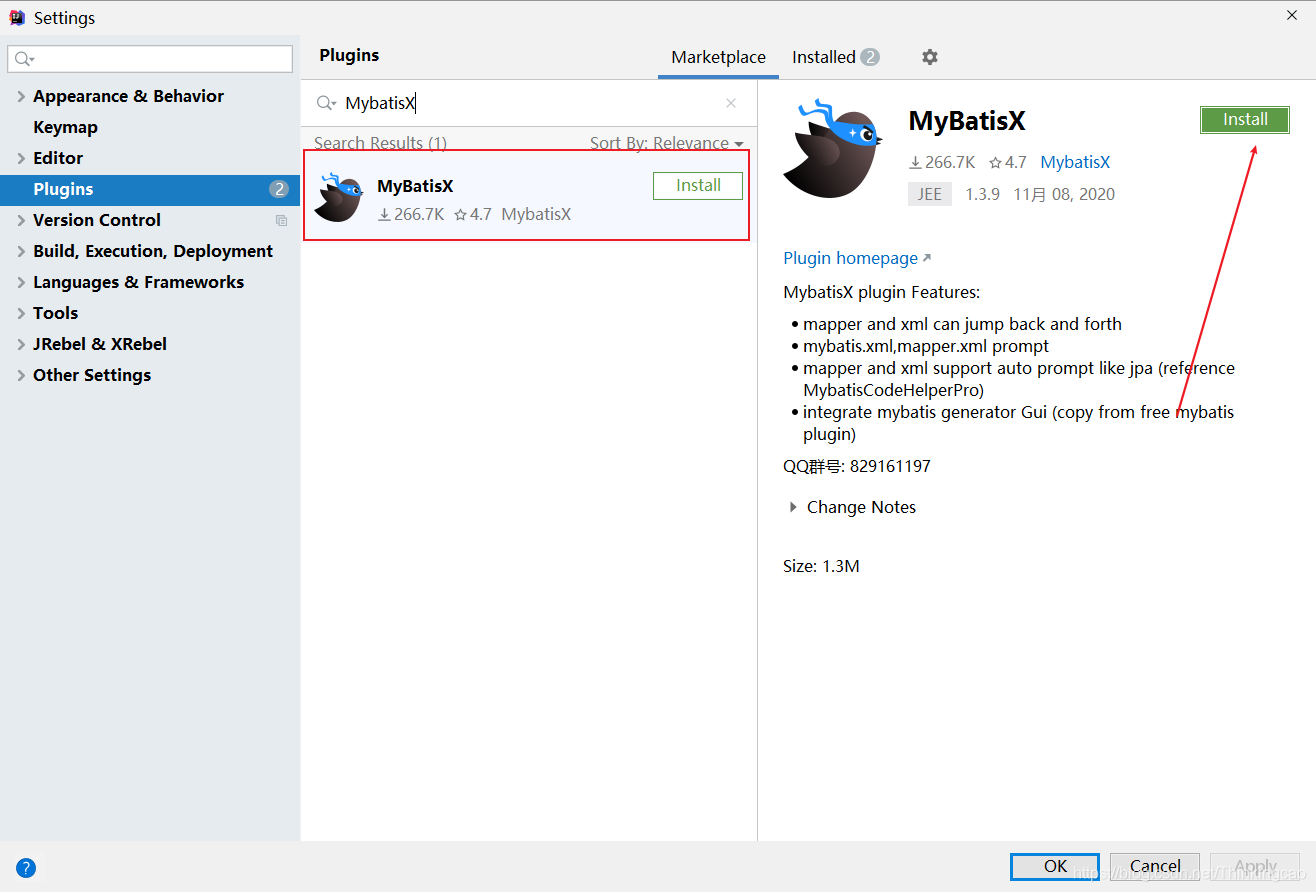Expand the Change Notes section
This screenshot has height=892, width=1316.
point(793,507)
